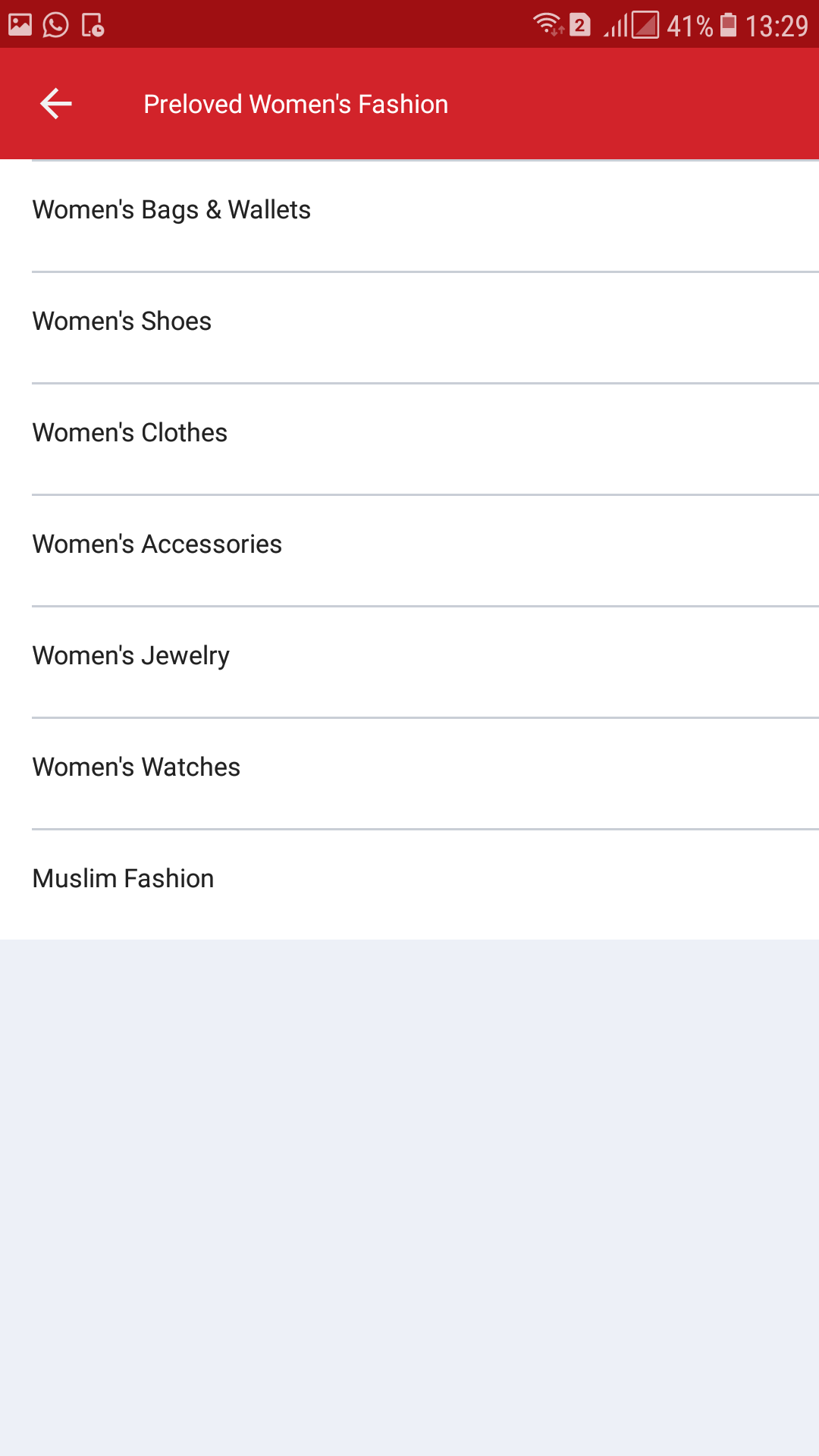Screen dimensions: 819x1456
Task: Select Women's Shoes category
Action: (x=122, y=322)
